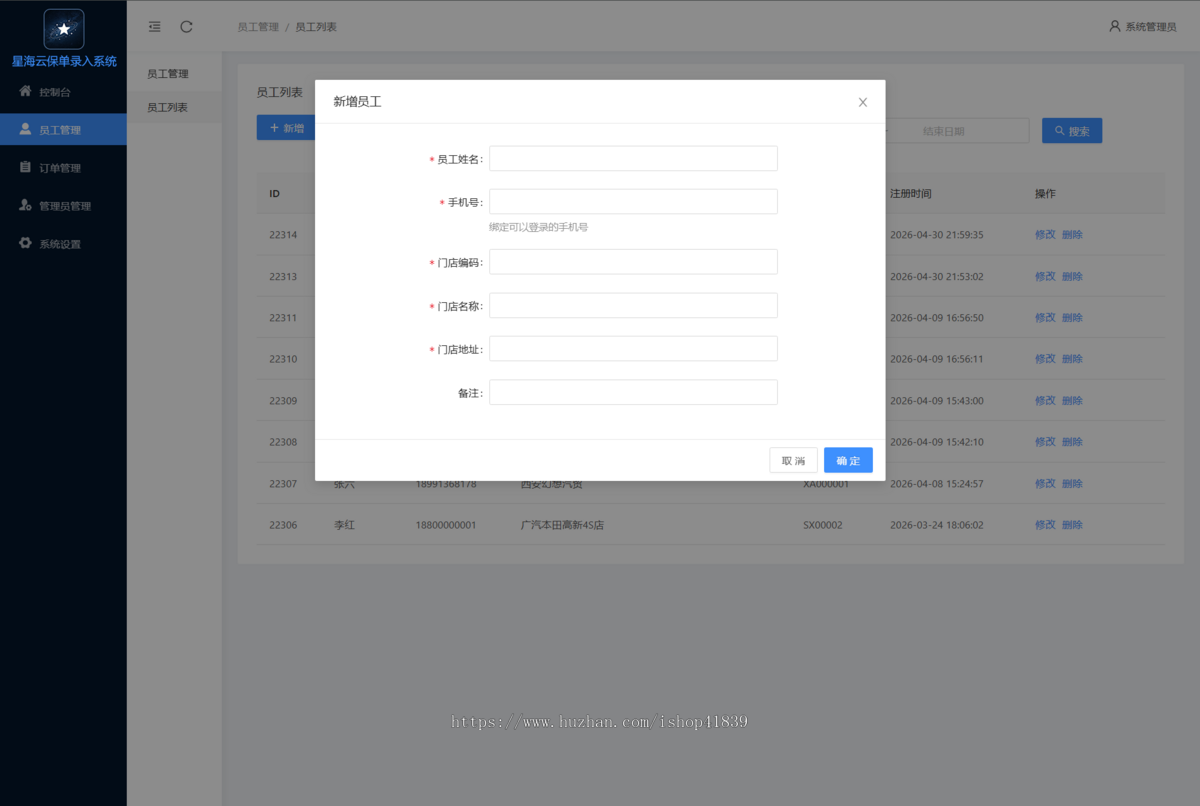This screenshot has height=806, width=1200.
Task: Click 删除 for row 22308
Action: coord(1072,442)
